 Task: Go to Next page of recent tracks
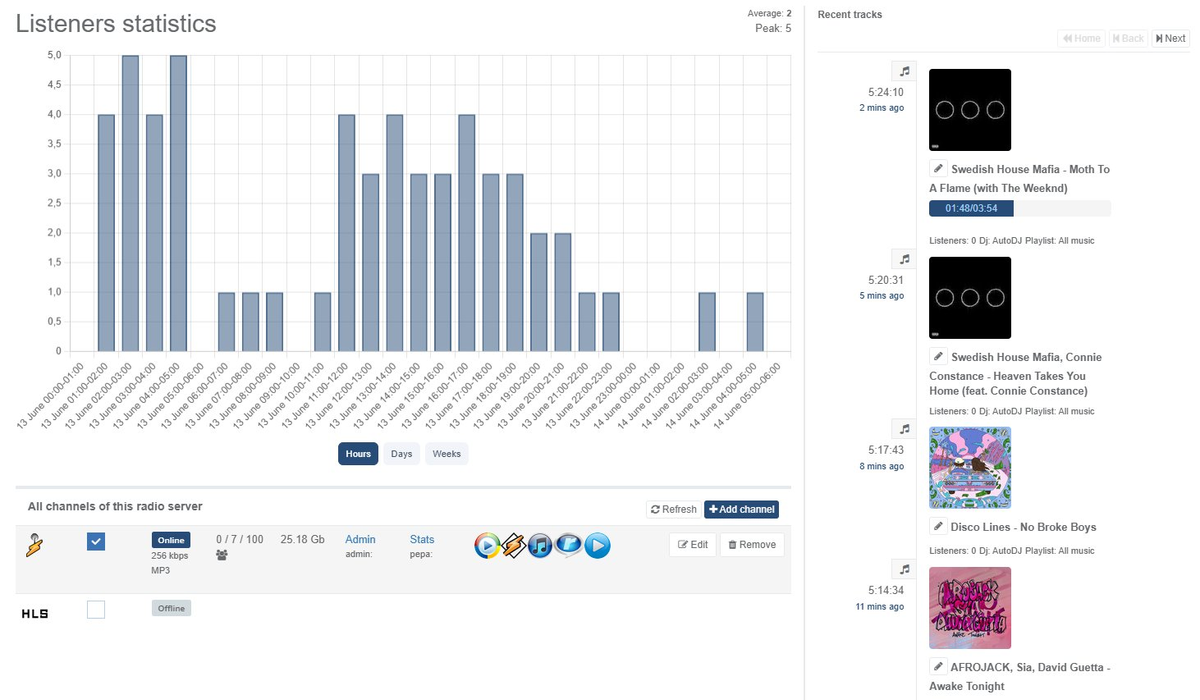pyautogui.click(x=1170, y=38)
